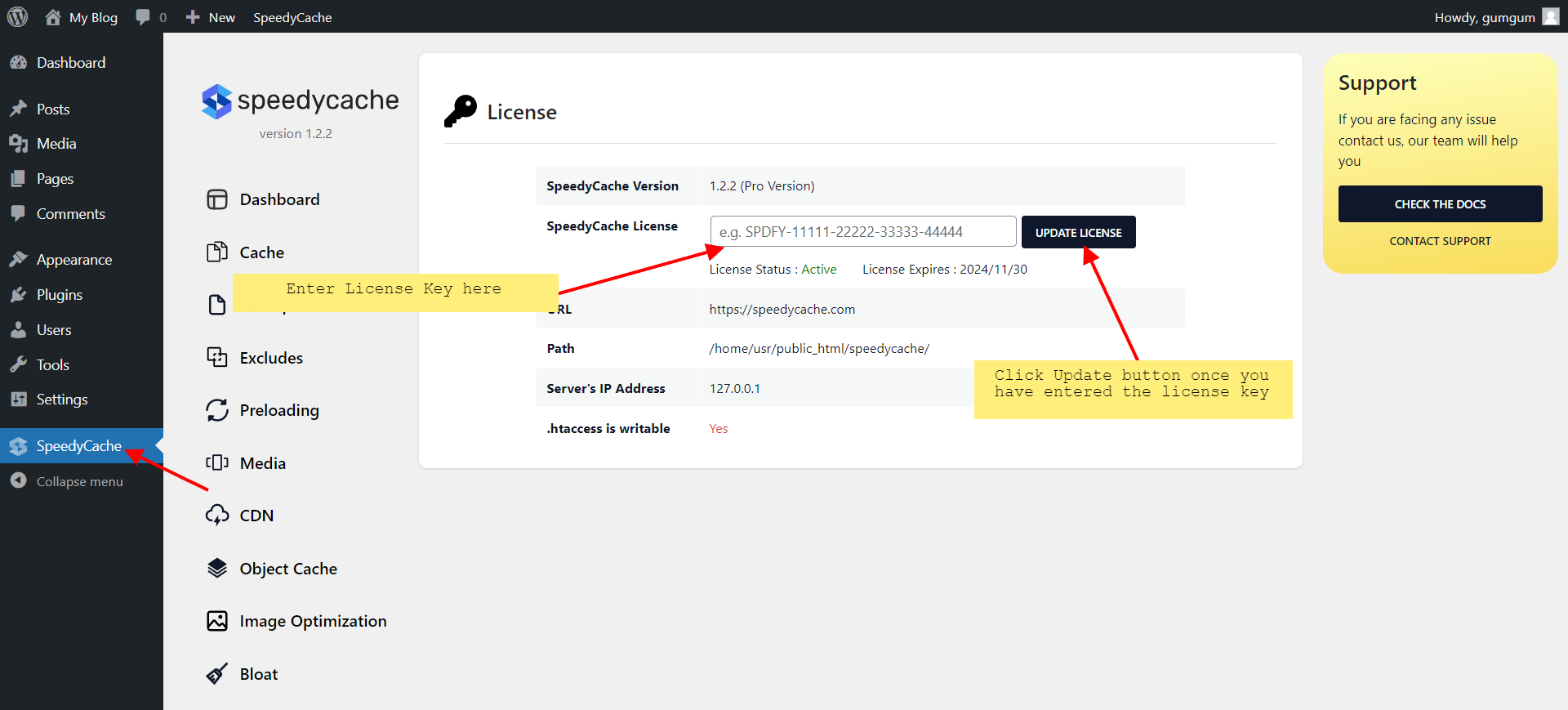Click the SpeedyCache License key field
Screen dimensions: 1568x710
(x=863, y=231)
